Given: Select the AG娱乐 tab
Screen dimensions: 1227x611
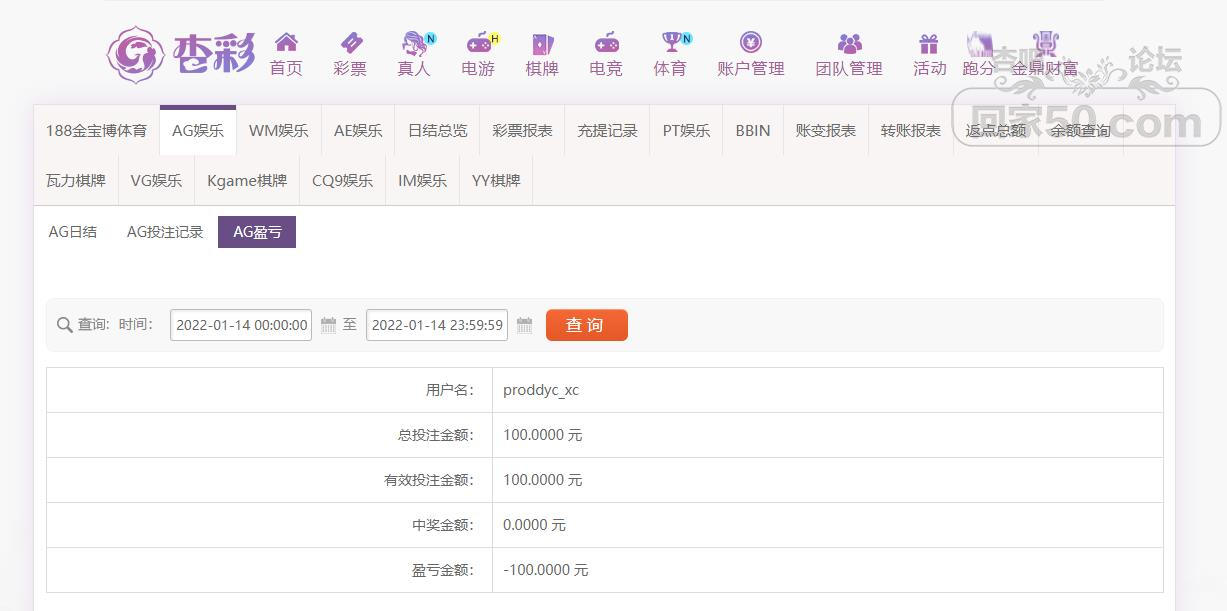Looking at the screenshot, I should [197, 130].
